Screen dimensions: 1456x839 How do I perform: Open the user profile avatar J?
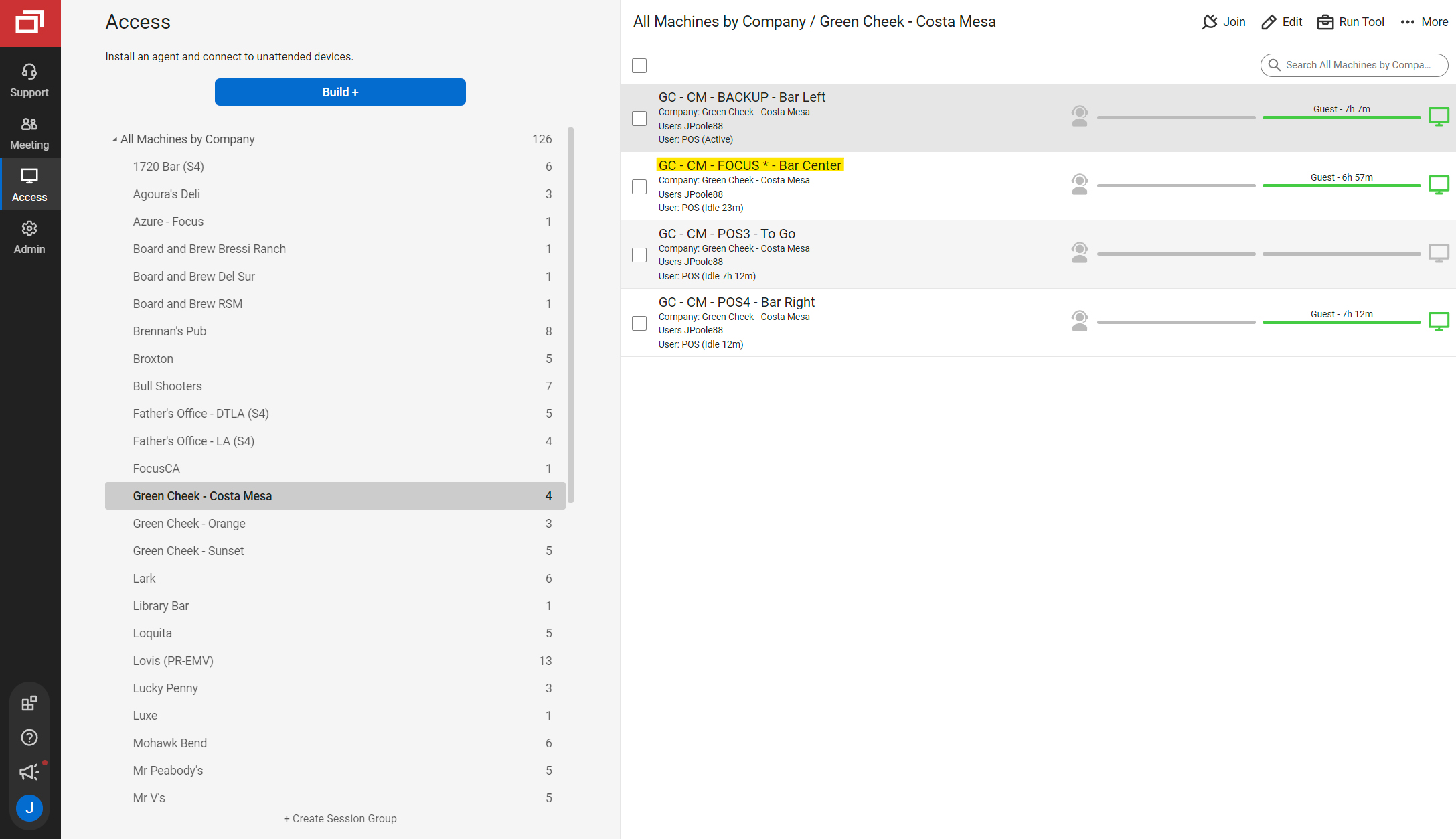[x=29, y=808]
